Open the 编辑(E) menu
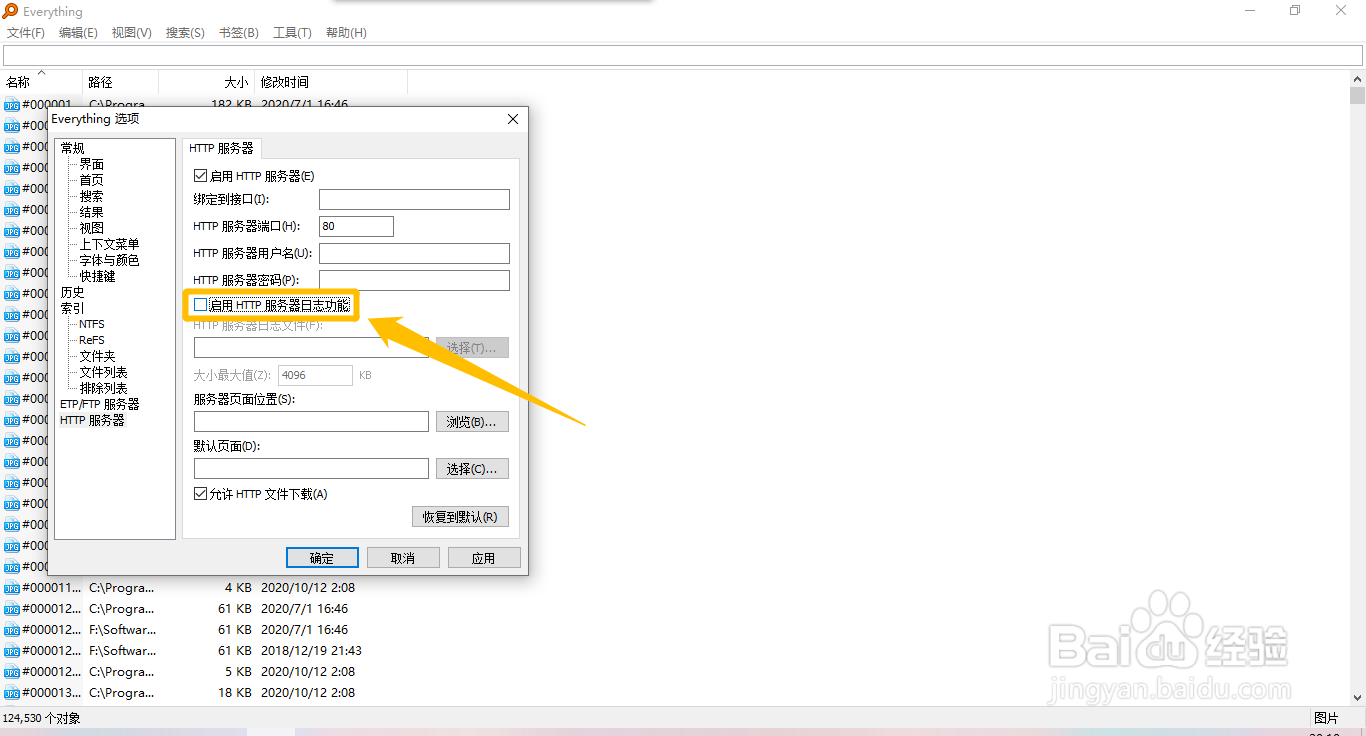 [x=78, y=33]
